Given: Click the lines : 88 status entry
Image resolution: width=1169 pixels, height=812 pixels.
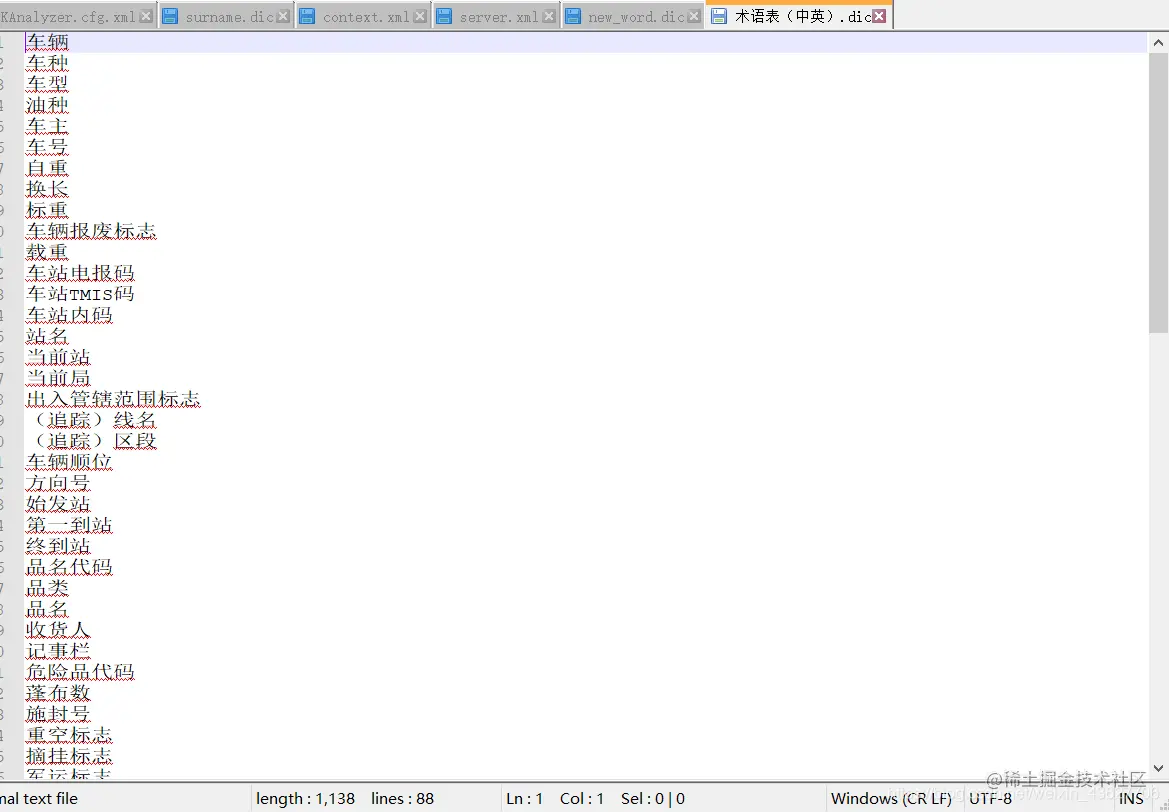Looking at the screenshot, I should click(x=403, y=799).
